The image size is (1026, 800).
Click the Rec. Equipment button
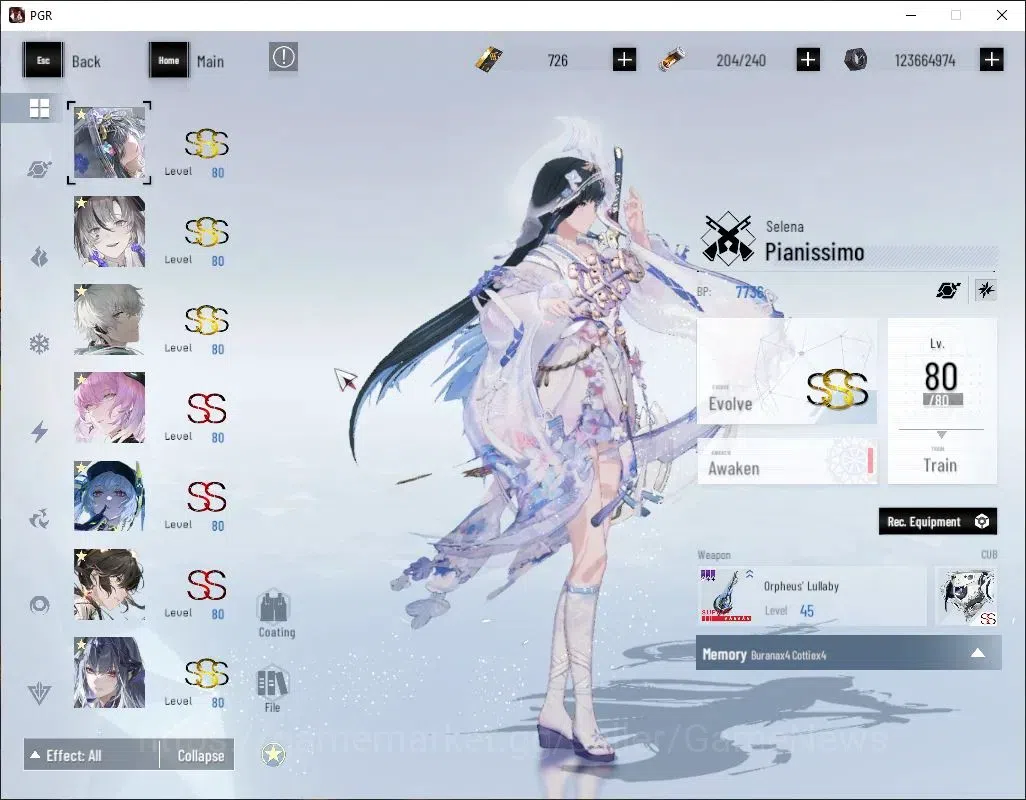pyautogui.click(x=938, y=521)
